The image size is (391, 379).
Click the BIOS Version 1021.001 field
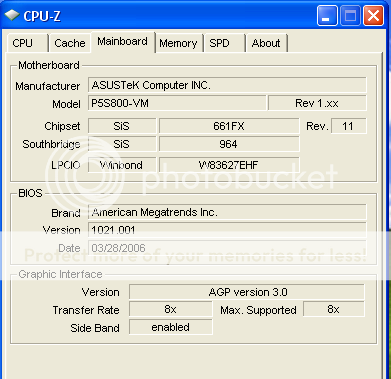[x=227, y=230]
